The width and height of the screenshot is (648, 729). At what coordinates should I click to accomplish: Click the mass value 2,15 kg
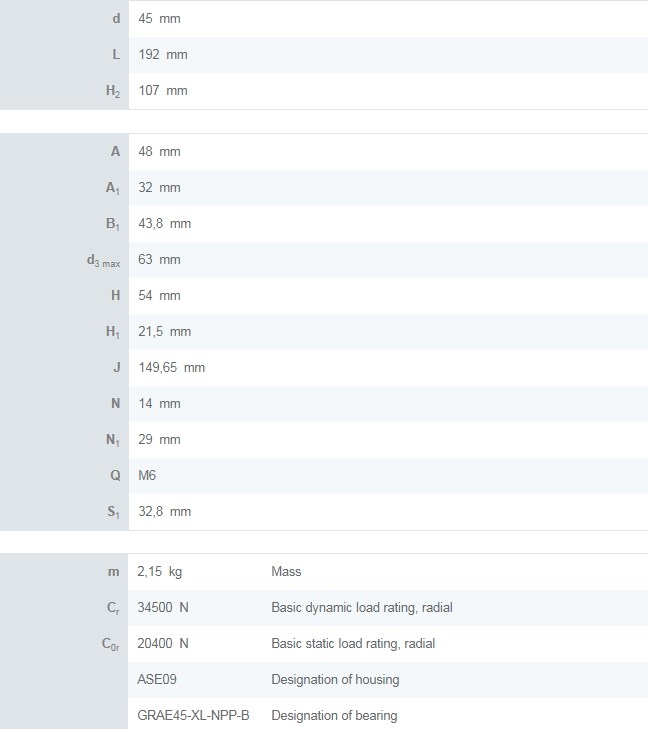160,572
